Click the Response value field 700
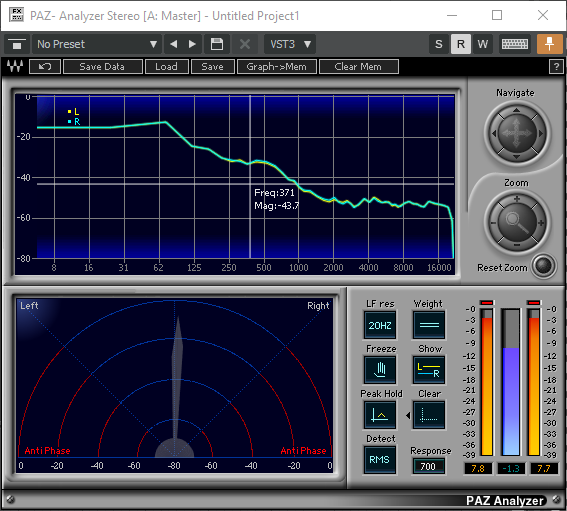This screenshot has height=511, width=567. [x=429, y=467]
